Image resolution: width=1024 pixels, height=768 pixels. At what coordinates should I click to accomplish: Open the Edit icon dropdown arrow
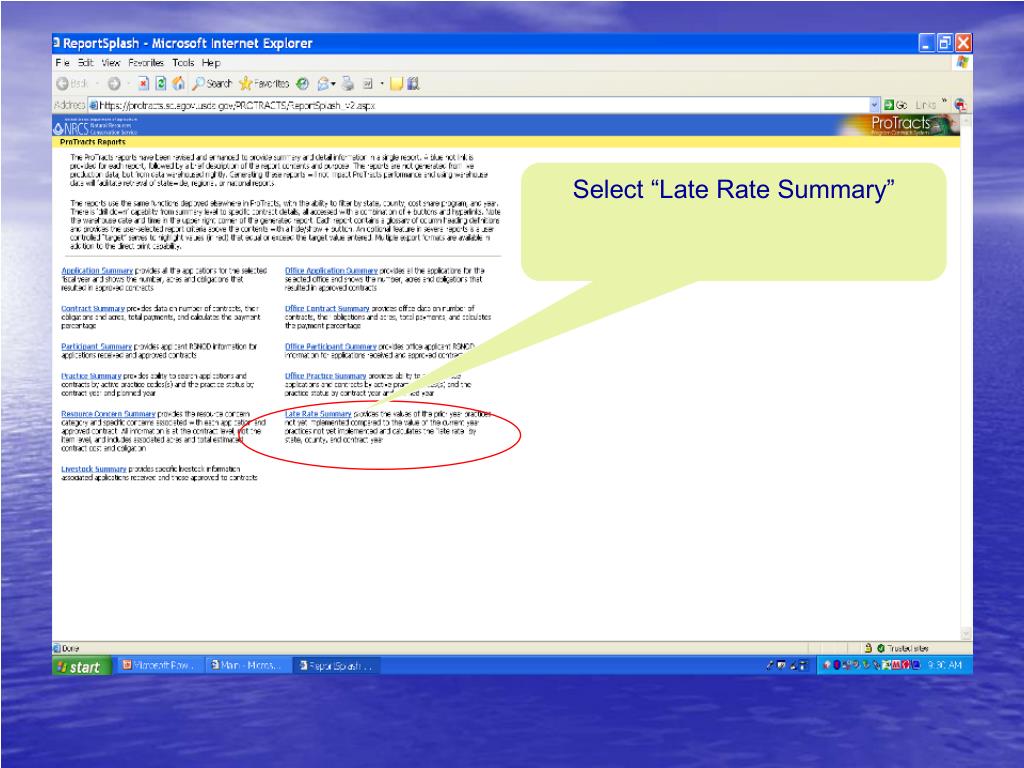tap(382, 84)
